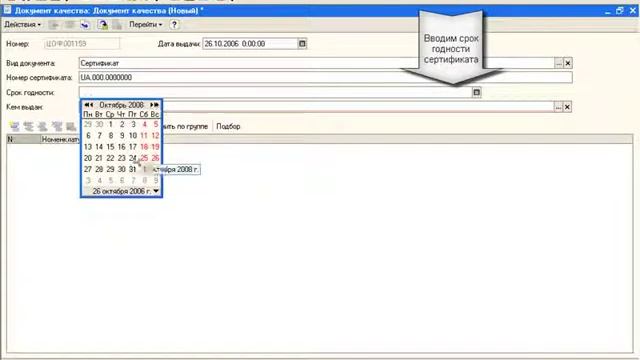Select day 16 in the calendar
Image resolution: width=640 pixels, height=360 pixels.
tap(121, 147)
